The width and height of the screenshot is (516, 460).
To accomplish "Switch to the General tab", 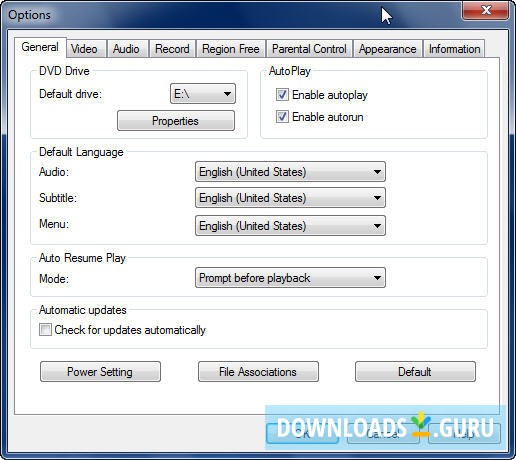I will pyautogui.click(x=40, y=47).
